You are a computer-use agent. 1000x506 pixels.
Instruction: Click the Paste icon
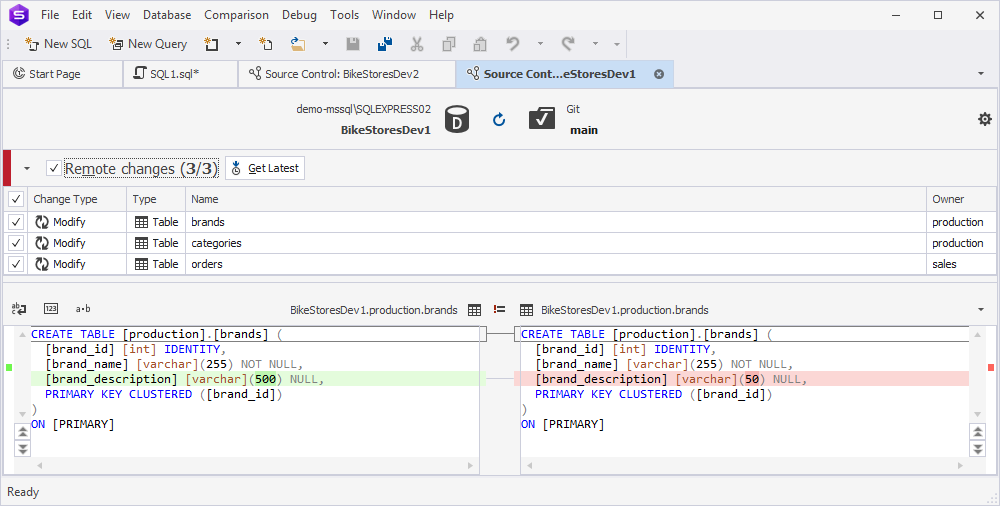coord(480,44)
